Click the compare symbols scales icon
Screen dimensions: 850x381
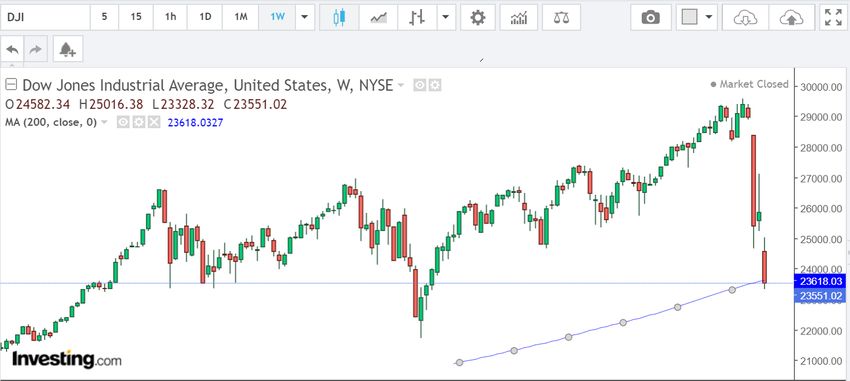(562, 17)
